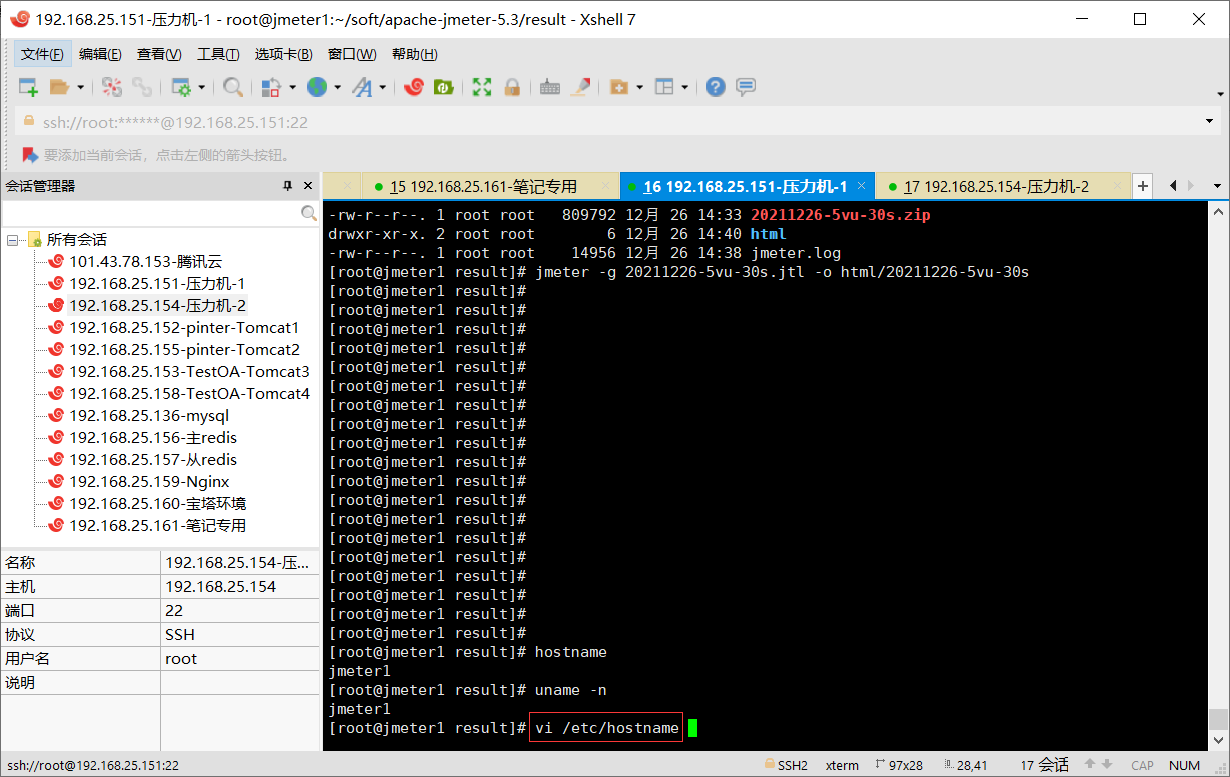Click the chat feedback bubble icon
This screenshot has height=777, width=1230.
pyautogui.click(x=746, y=87)
